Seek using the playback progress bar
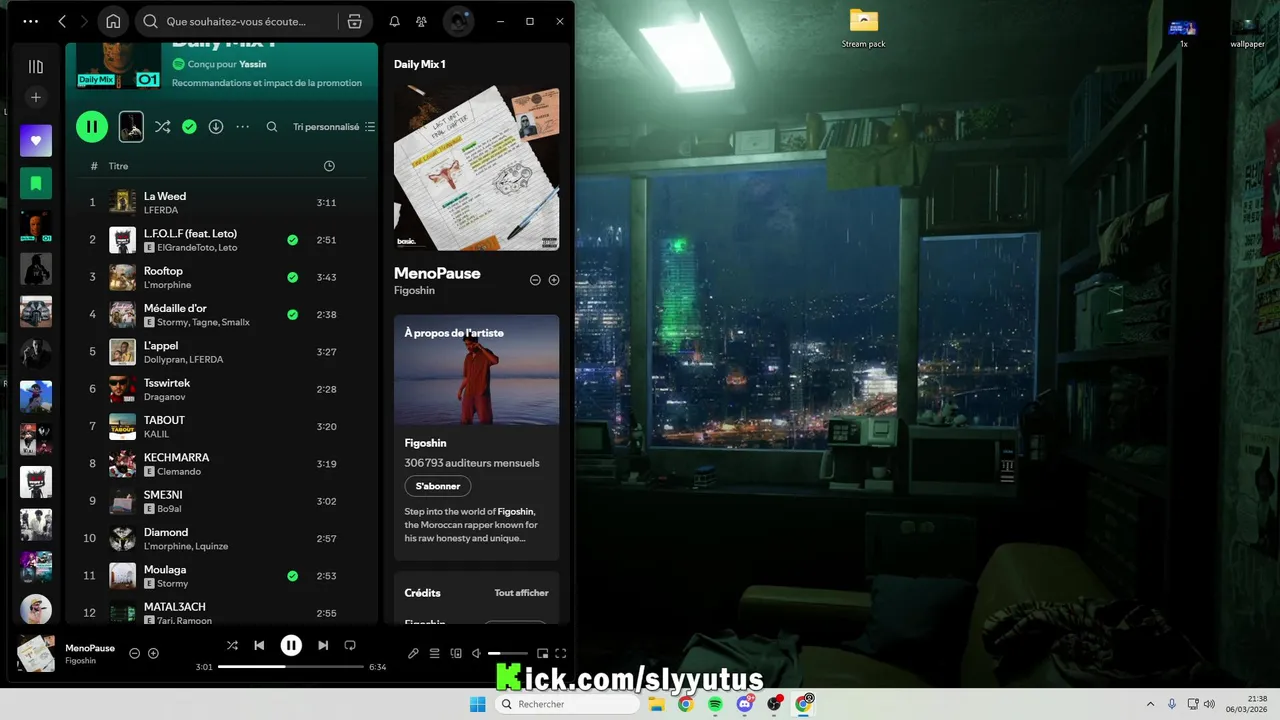Image resolution: width=1280 pixels, height=720 pixels. click(x=291, y=666)
